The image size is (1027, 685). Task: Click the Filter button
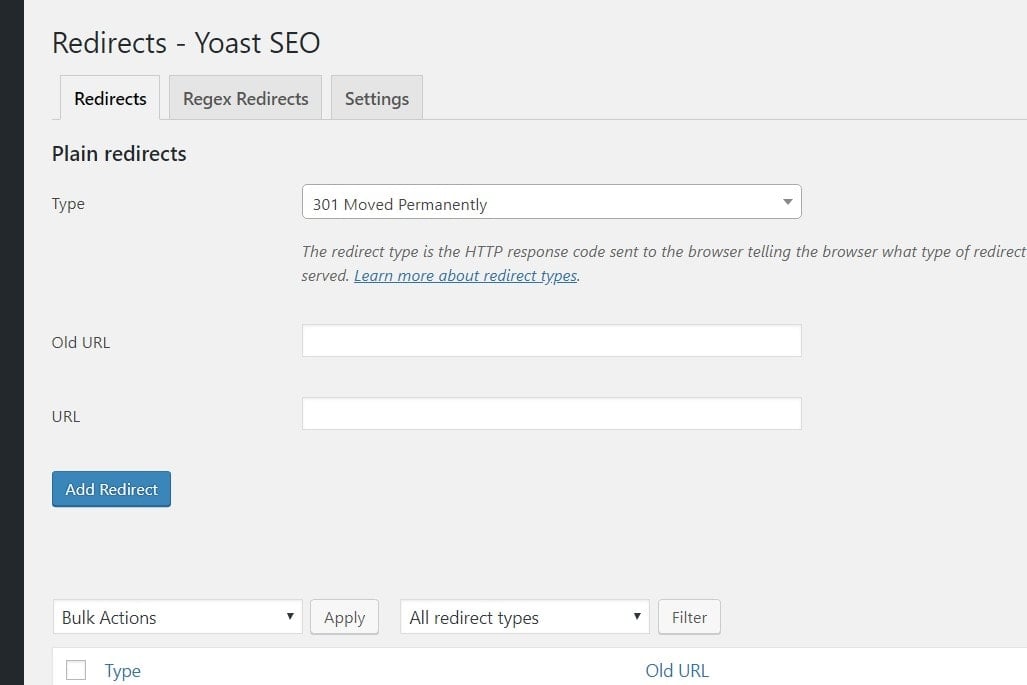[x=689, y=617]
